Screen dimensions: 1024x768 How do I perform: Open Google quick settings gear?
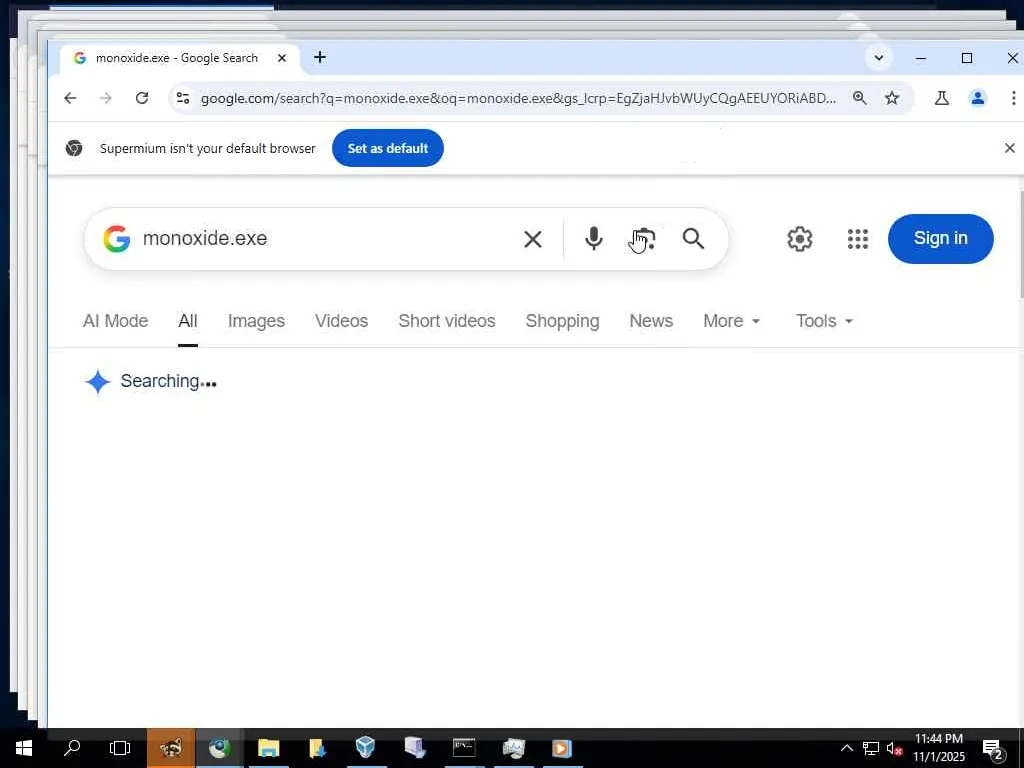coord(800,239)
